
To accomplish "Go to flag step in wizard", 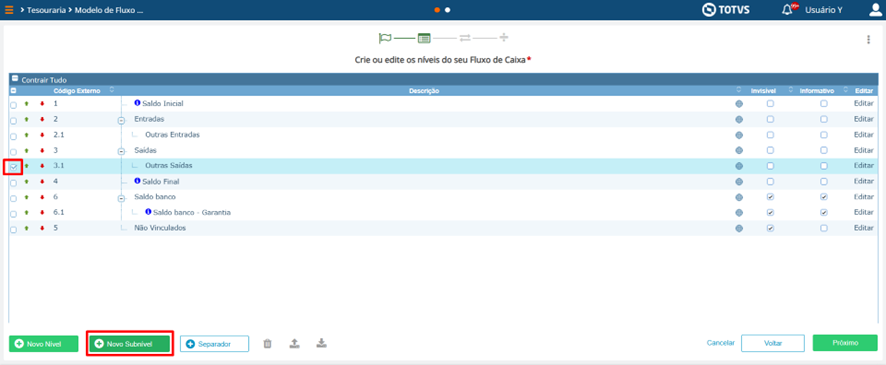I will (385, 38).
